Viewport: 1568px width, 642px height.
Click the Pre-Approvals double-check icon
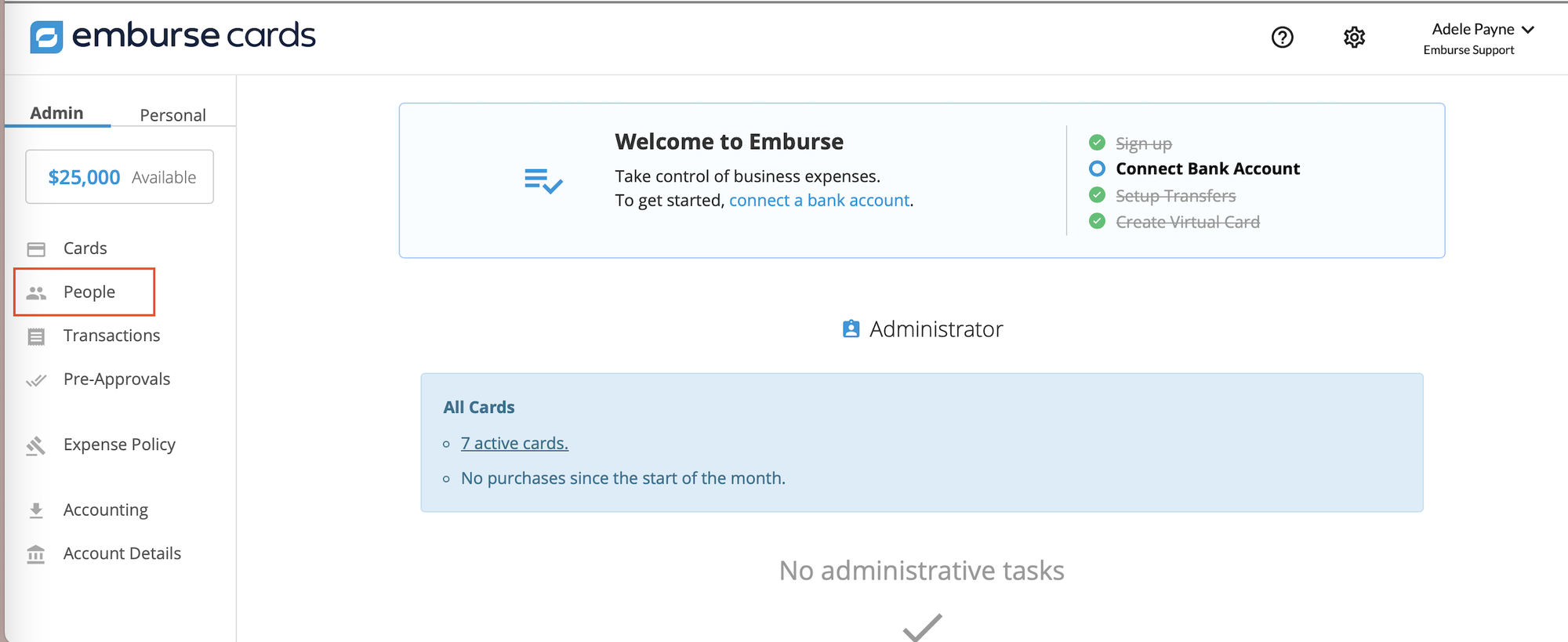coord(36,381)
